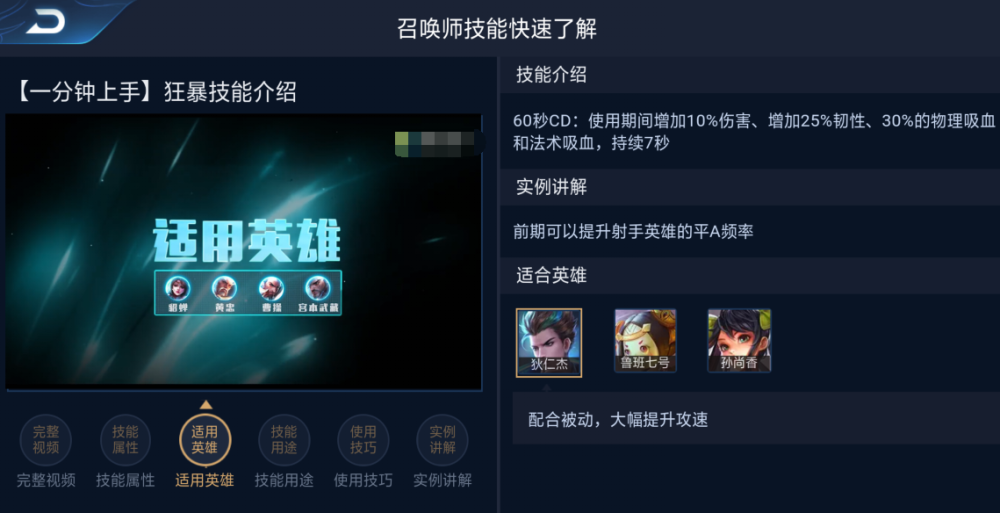Viewport: 1000px width, 513px height.
Task: Select the 狄仁杰 hero portrait
Action: pyautogui.click(x=548, y=343)
